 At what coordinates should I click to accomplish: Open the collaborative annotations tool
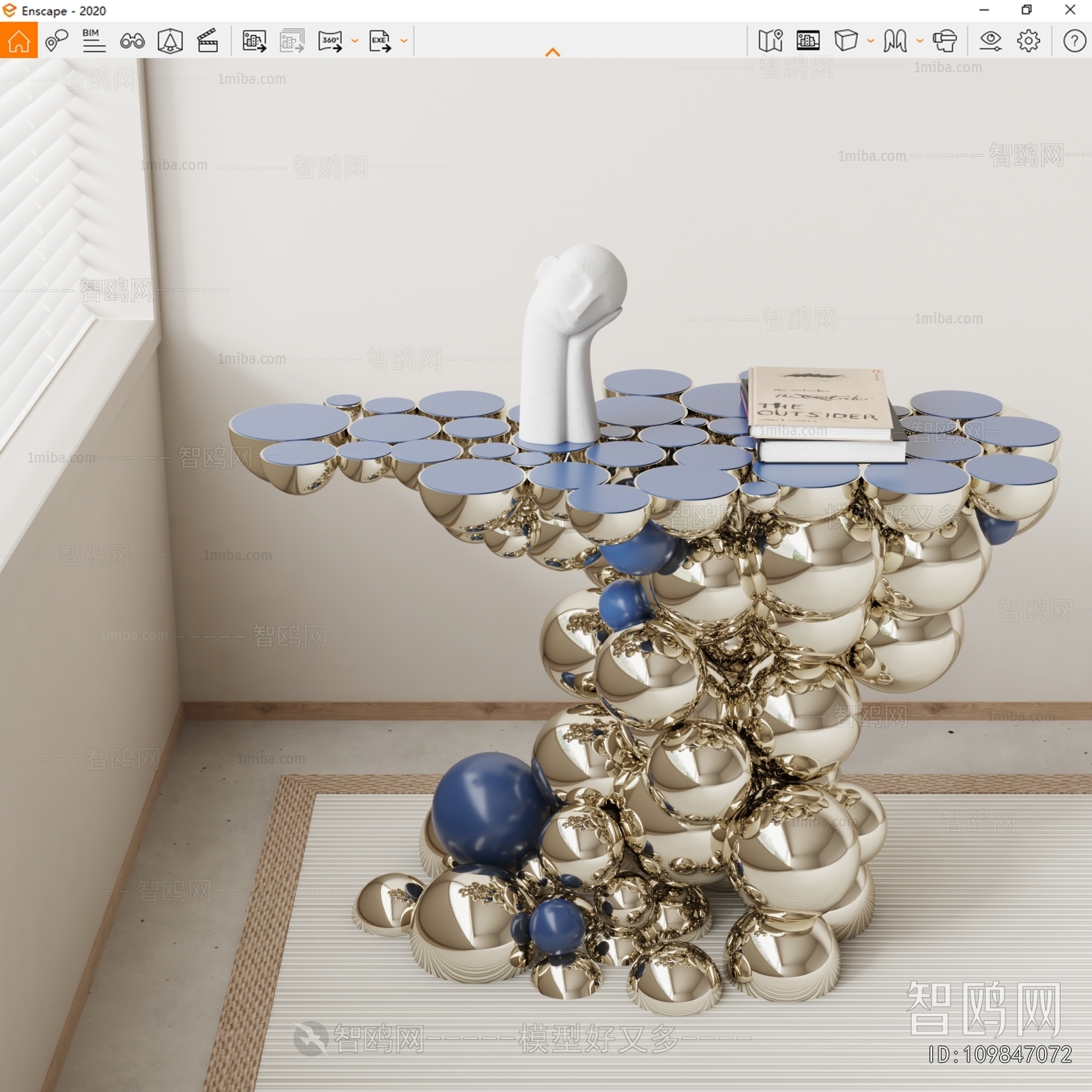pyautogui.click(x=57, y=40)
